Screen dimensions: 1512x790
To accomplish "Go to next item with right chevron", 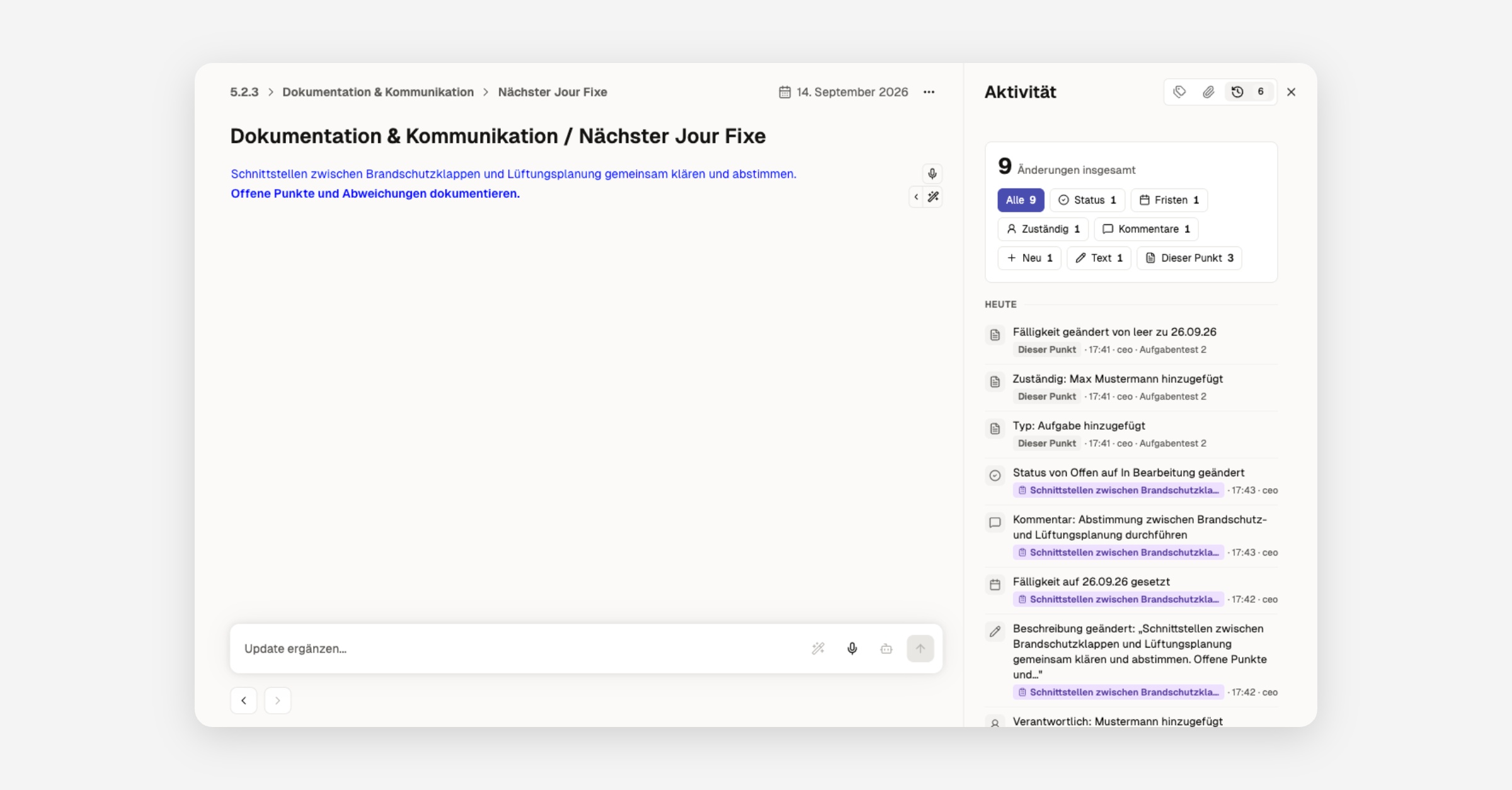I will (x=278, y=701).
